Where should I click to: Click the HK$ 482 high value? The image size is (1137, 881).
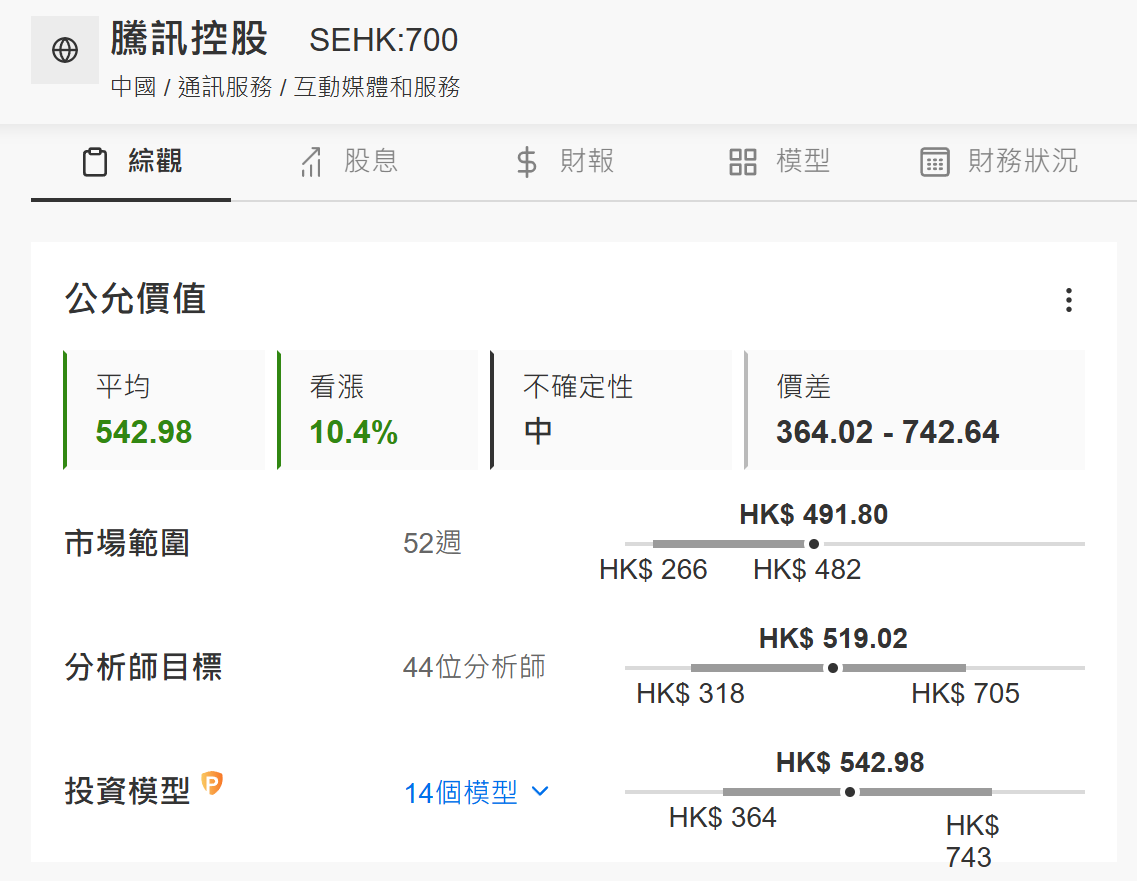tap(807, 570)
